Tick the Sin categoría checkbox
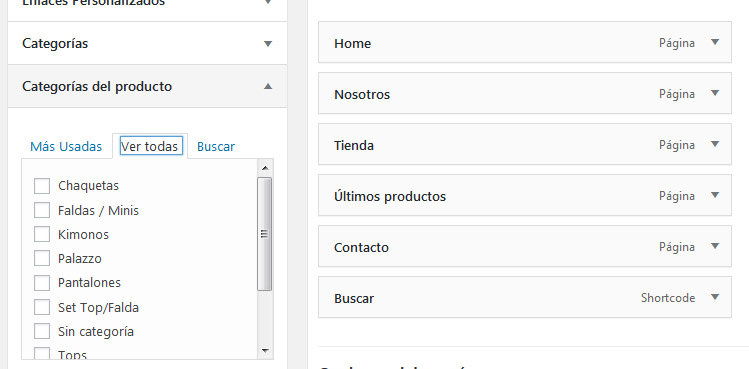 (x=42, y=331)
